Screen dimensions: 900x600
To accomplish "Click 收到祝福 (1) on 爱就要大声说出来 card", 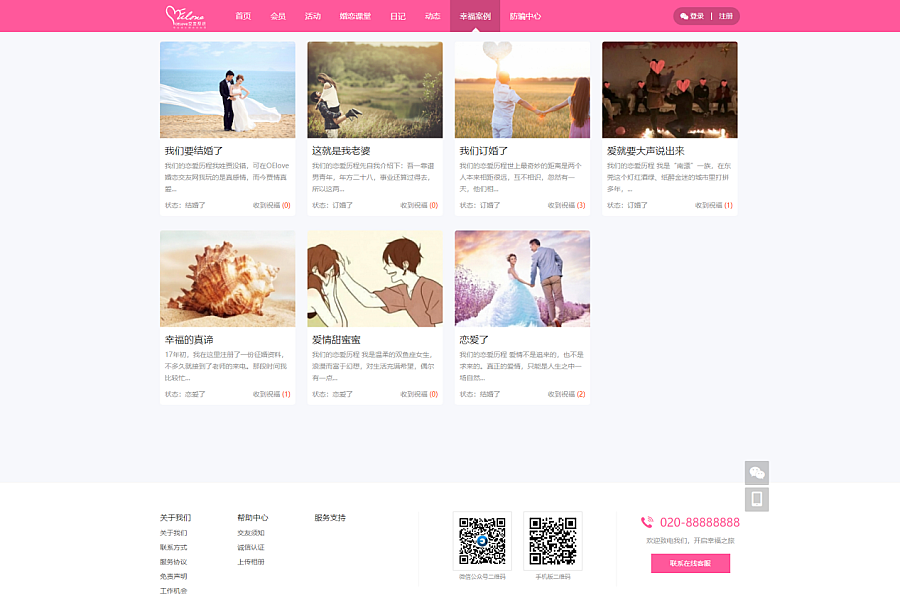I will coord(714,205).
